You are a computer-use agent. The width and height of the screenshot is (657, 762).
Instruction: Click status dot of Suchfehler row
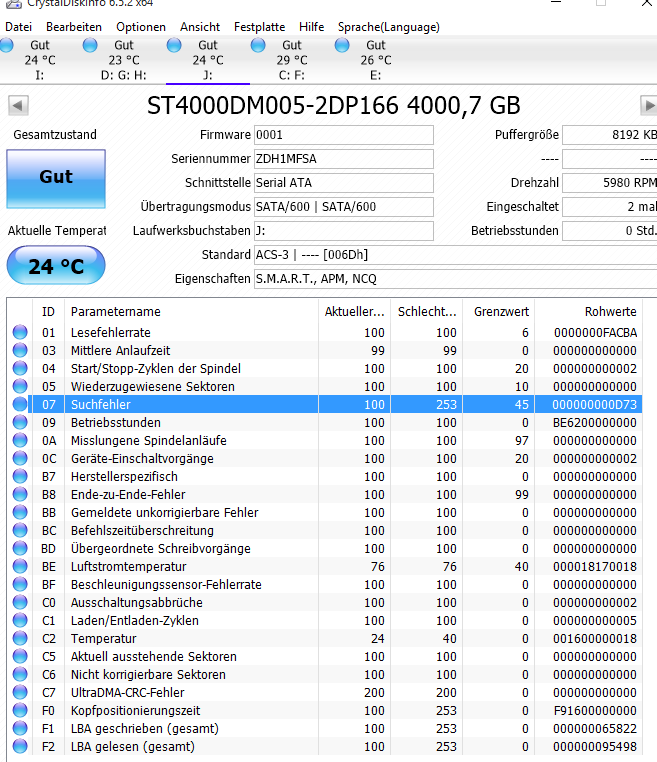click(20, 404)
